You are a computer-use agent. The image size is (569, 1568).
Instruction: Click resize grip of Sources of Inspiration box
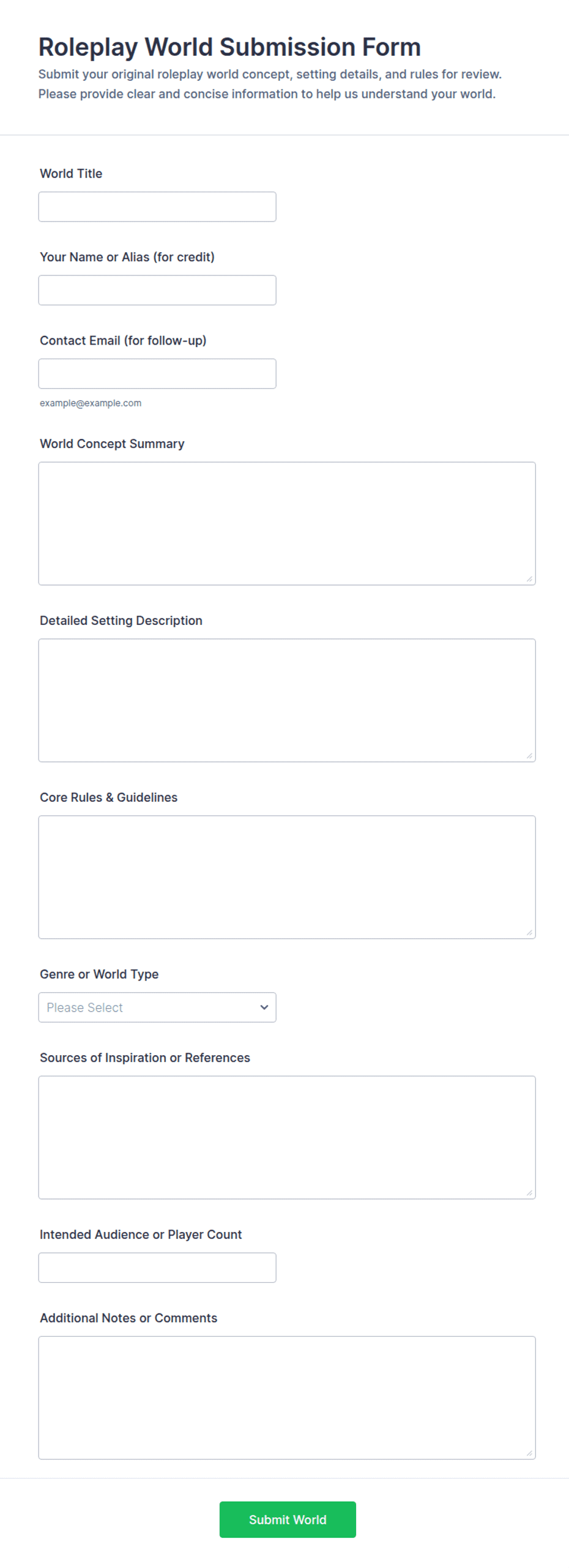click(529, 1193)
